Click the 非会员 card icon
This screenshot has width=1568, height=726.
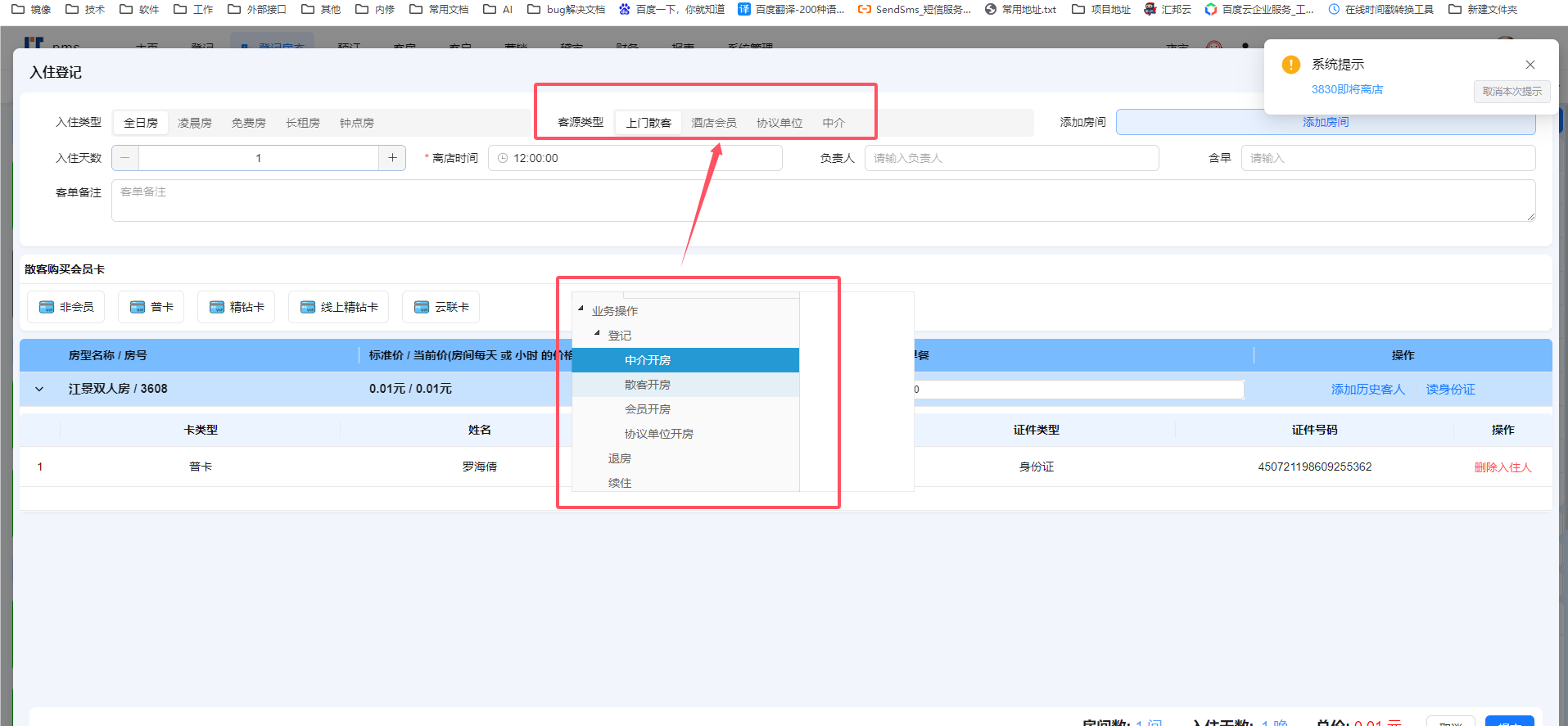(47, 307)
